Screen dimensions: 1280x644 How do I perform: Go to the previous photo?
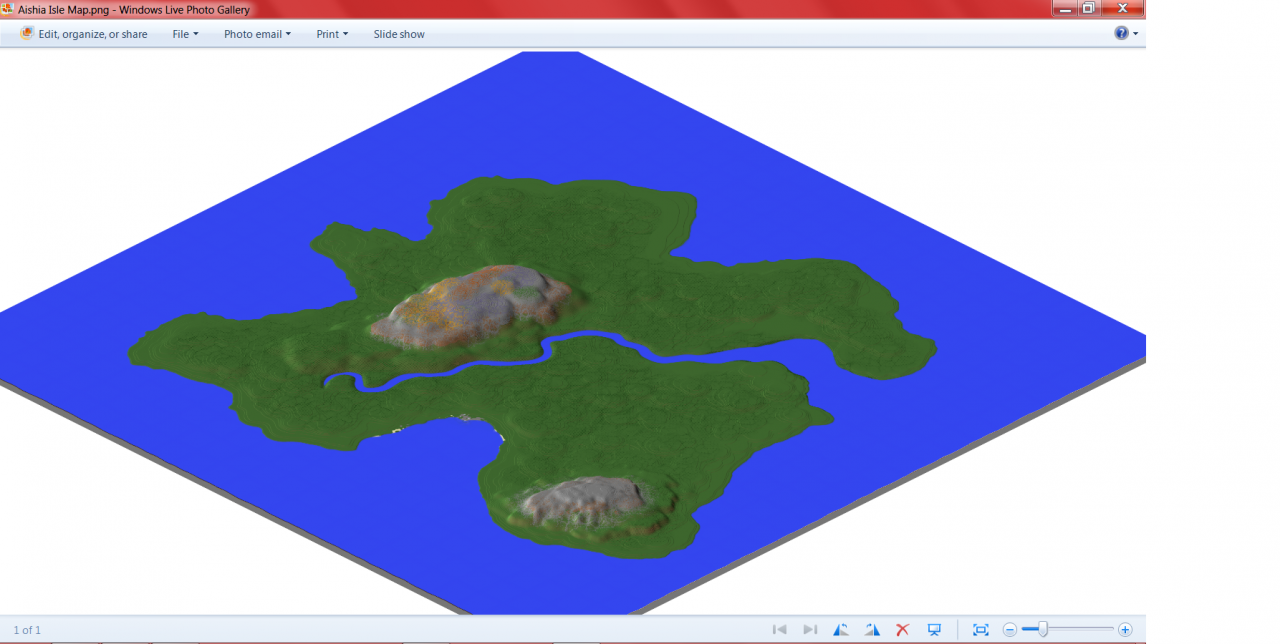(779, 629)
